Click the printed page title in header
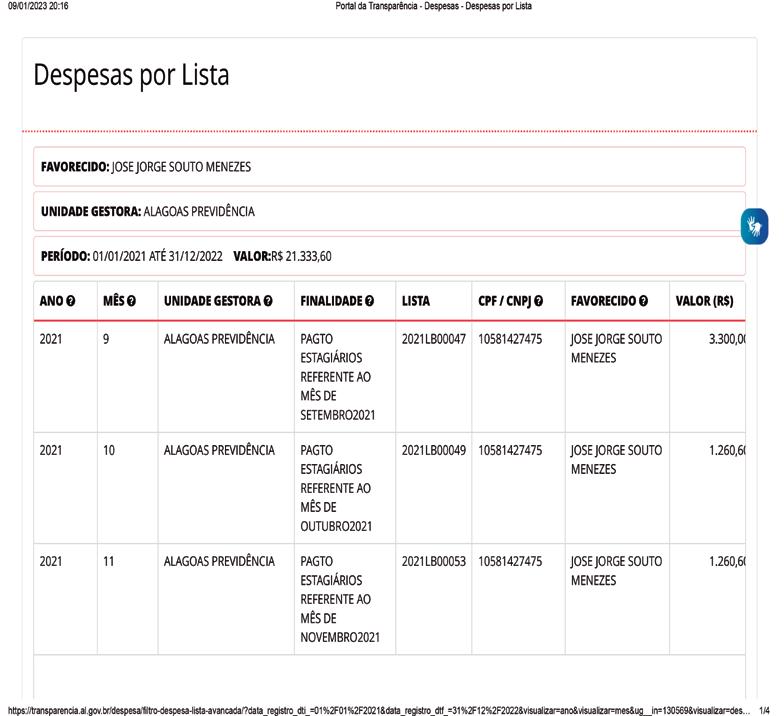This screenshot has height=716, width=784. pos(433,6)
